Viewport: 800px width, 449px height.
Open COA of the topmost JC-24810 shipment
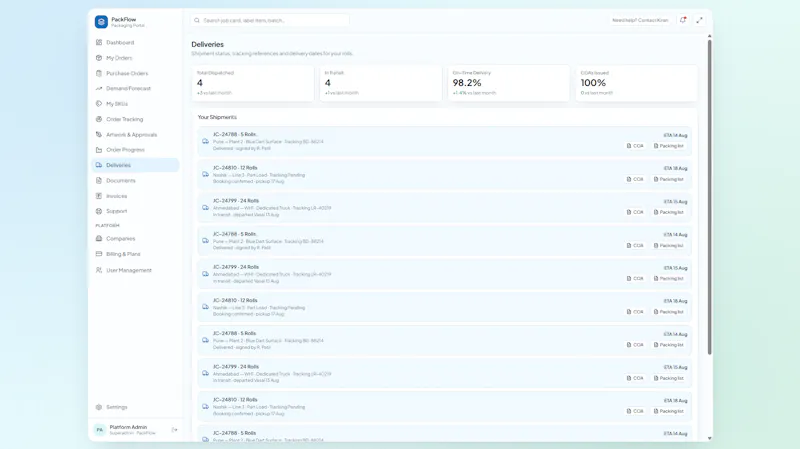(x=635, y=179)
